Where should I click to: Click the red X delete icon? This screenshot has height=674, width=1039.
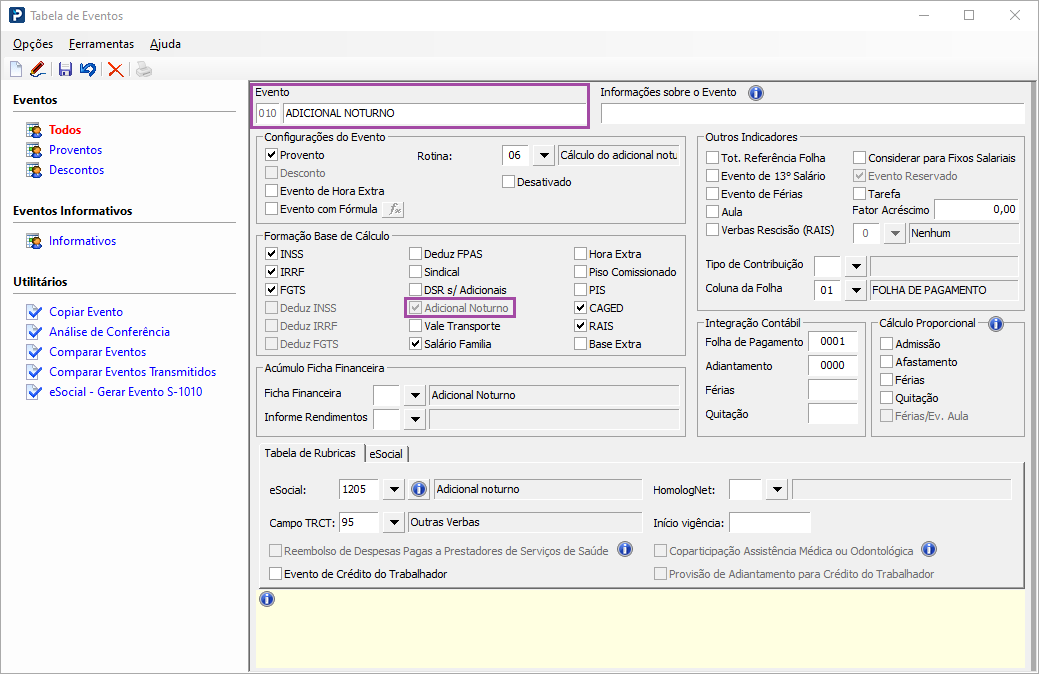tap(116, 69)
